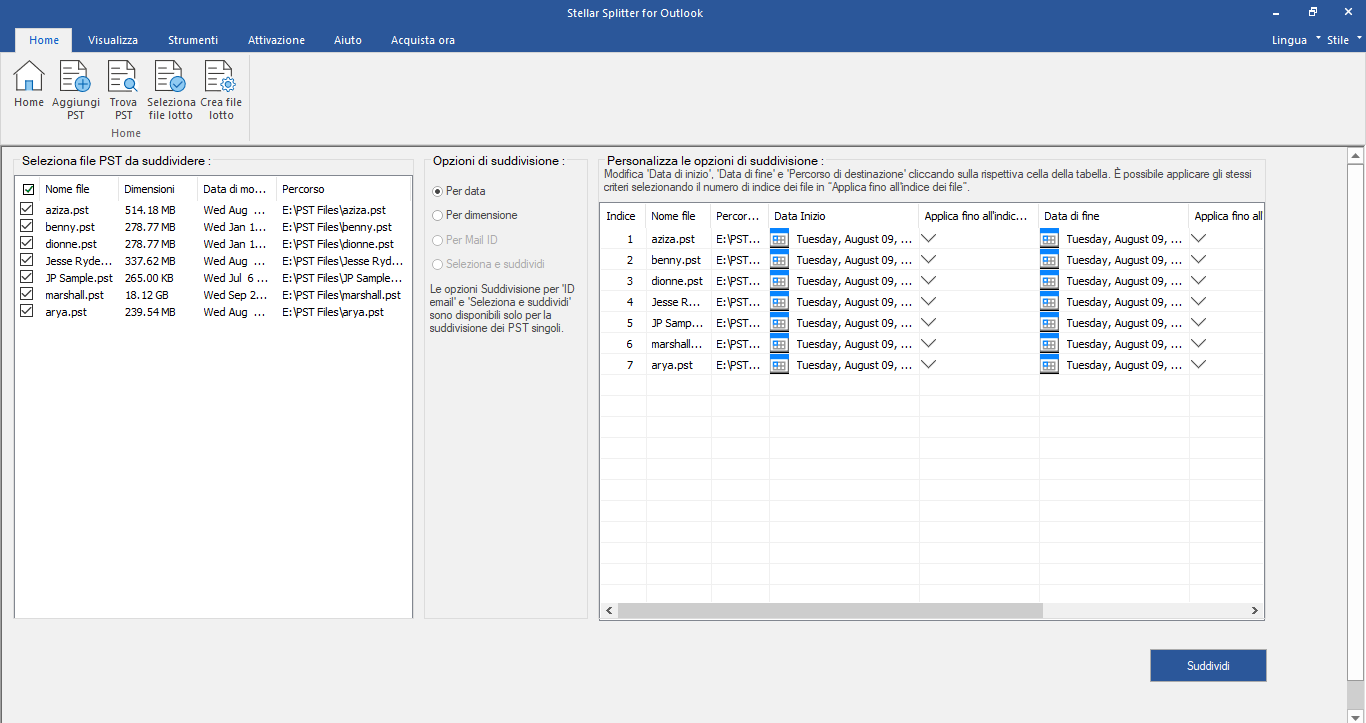Screen dimensions: 1366x723
Task: Uncheck the marshall.pst file checkbox
Action: point(27,295)
